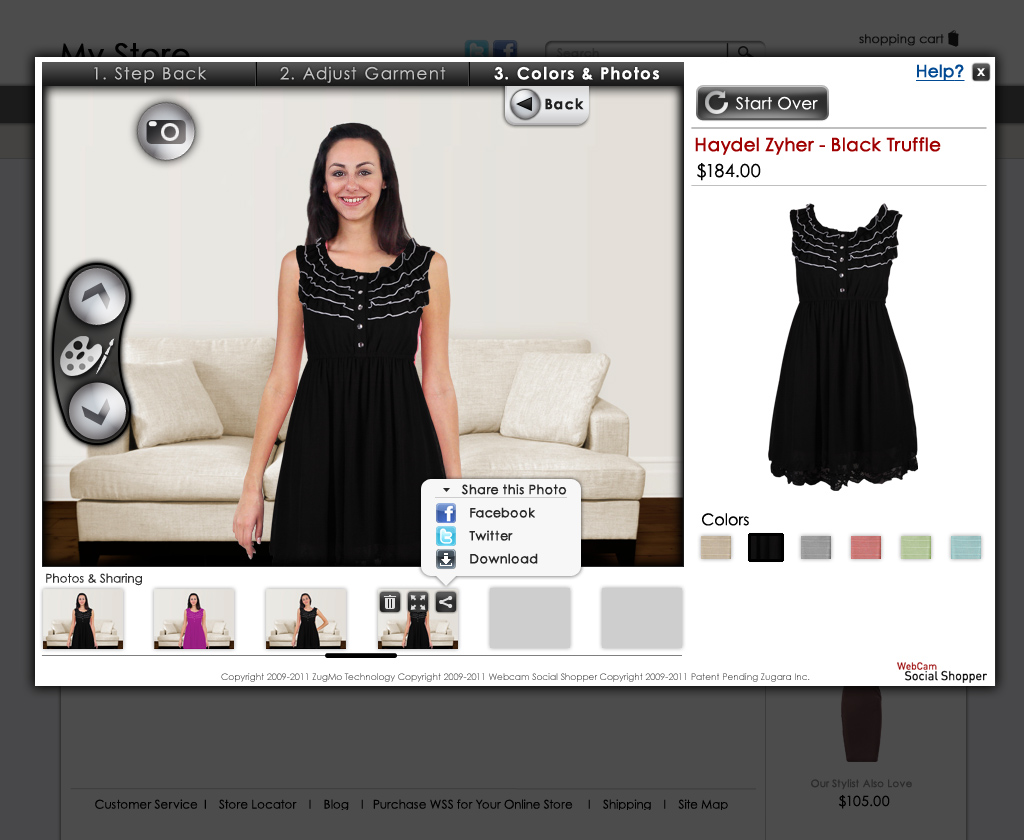Click the Facebook icon in store header
The height and width of the screenshot is (840, 1024).
[x=505, y=49]
